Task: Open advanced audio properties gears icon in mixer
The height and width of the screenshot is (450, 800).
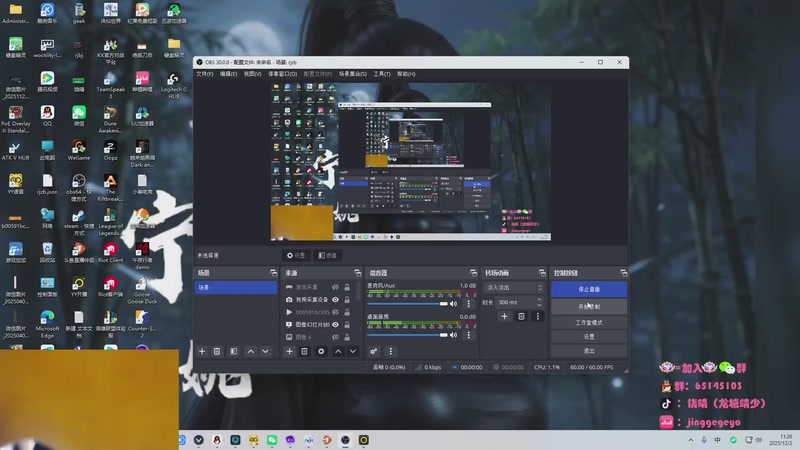Action: 373,352
